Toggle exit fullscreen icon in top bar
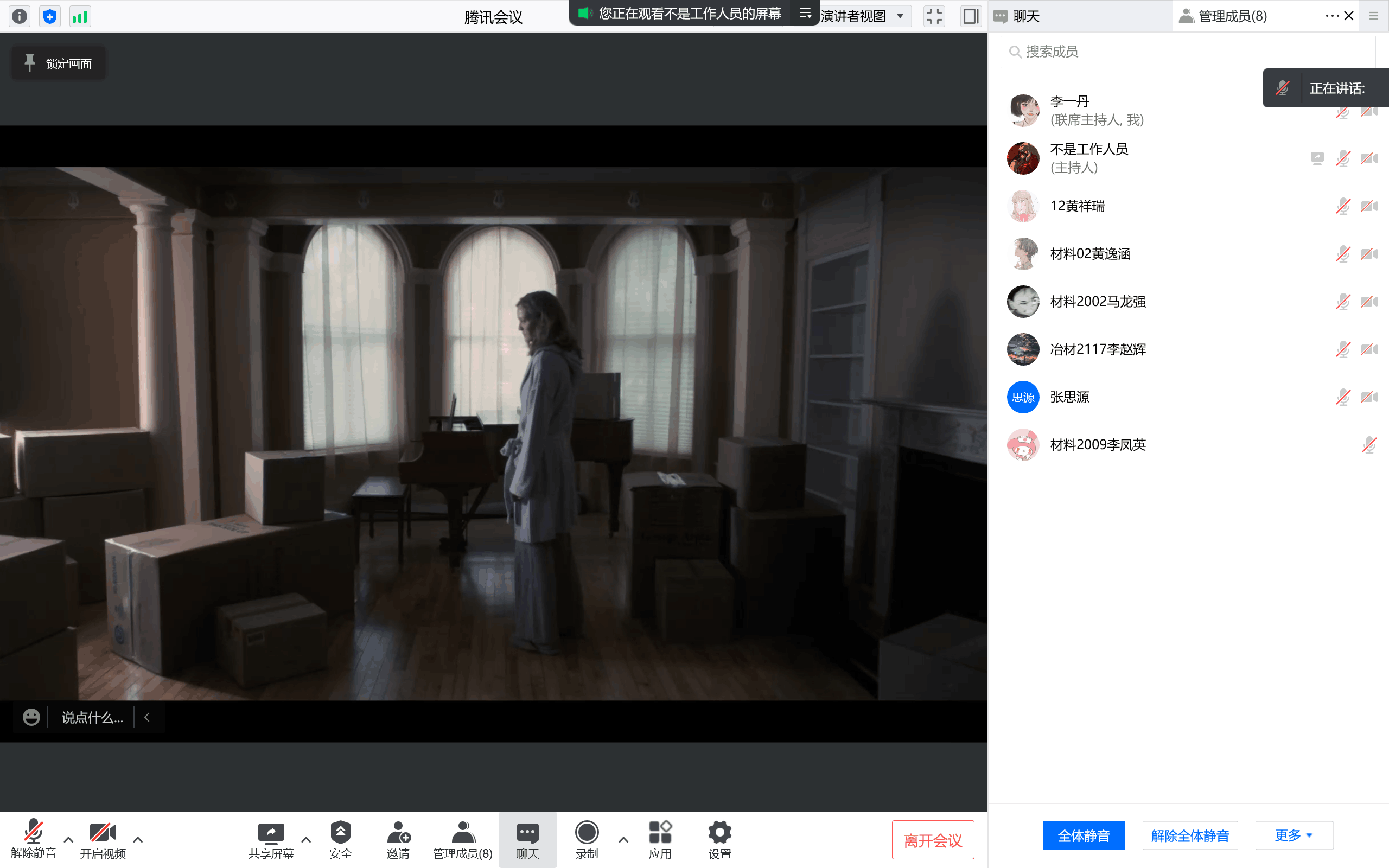This screenshot has width=1389, height=868. [x=934, y=16]
